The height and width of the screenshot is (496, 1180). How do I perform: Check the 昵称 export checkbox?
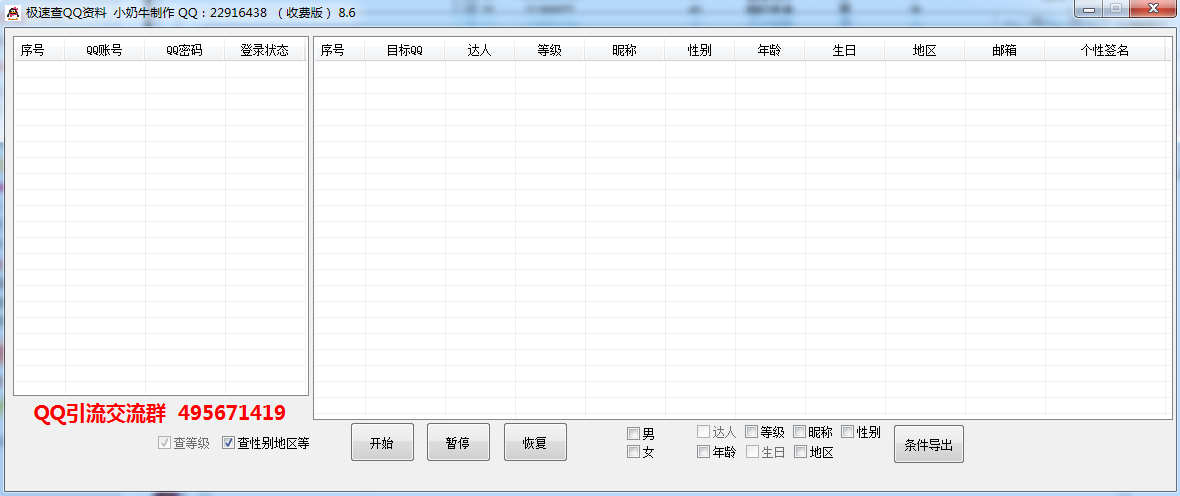[x=799, y=432]
